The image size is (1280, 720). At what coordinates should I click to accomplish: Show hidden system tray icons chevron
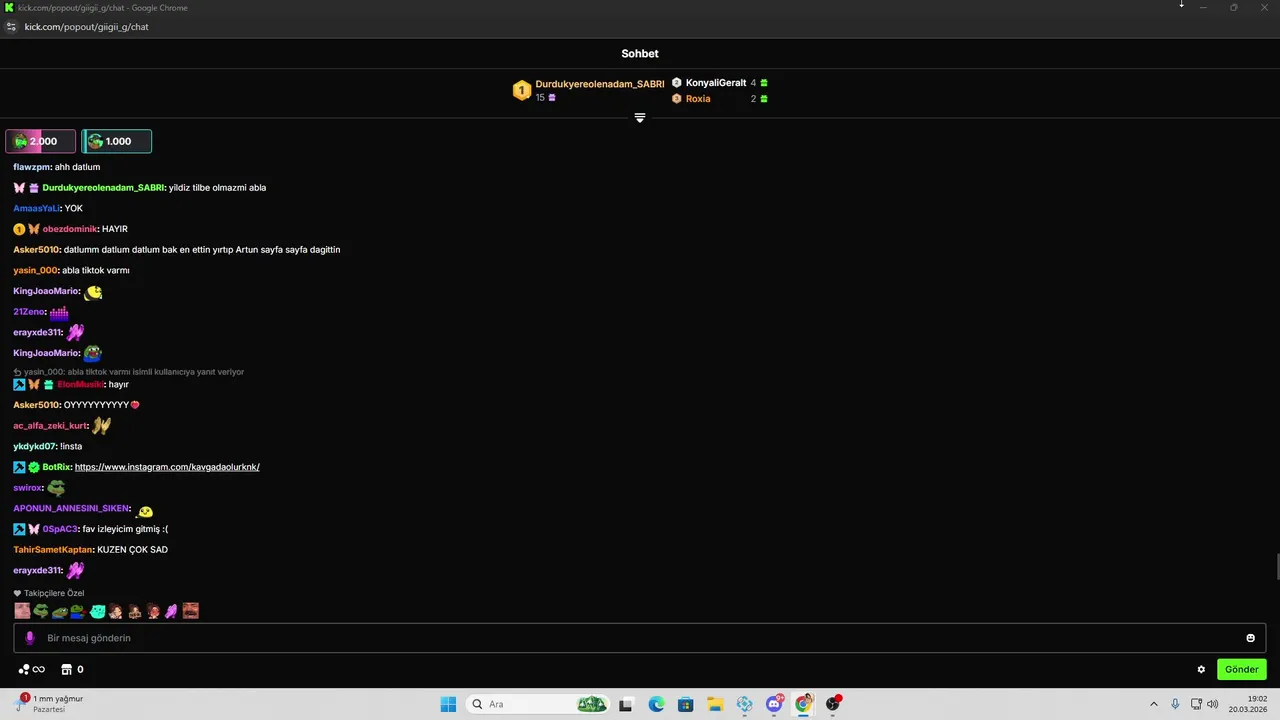point(1153,704)
